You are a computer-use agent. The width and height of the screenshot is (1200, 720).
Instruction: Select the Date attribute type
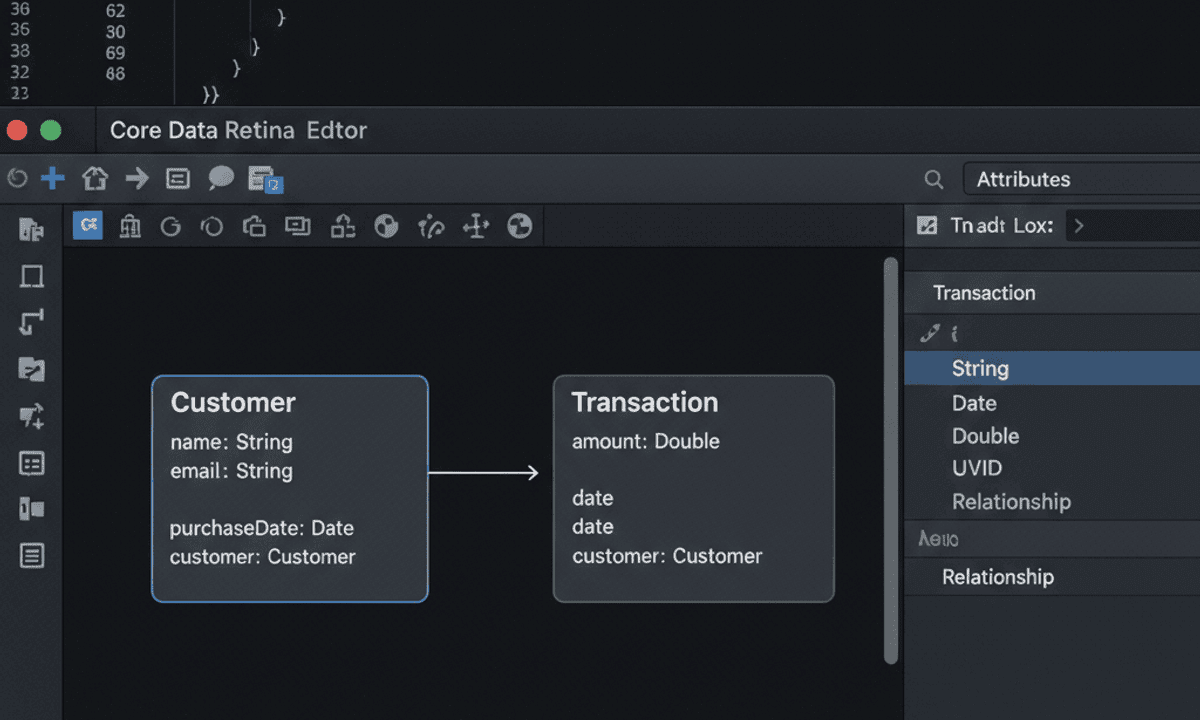pos(973,403)
